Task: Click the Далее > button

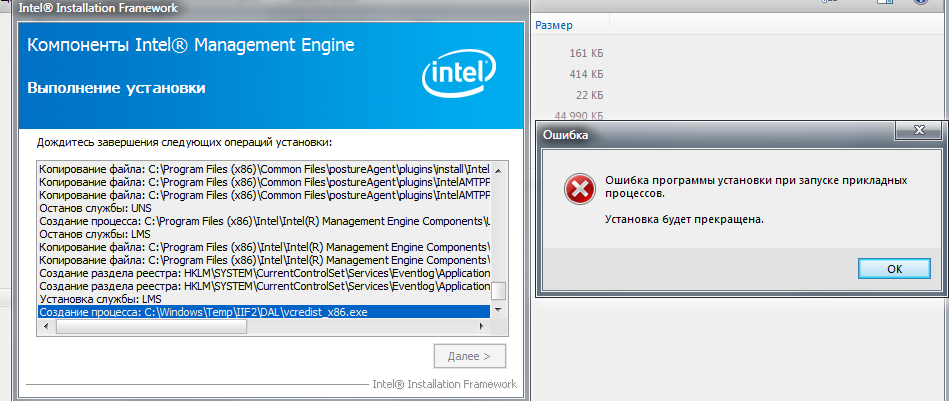Action: [469, 355]
